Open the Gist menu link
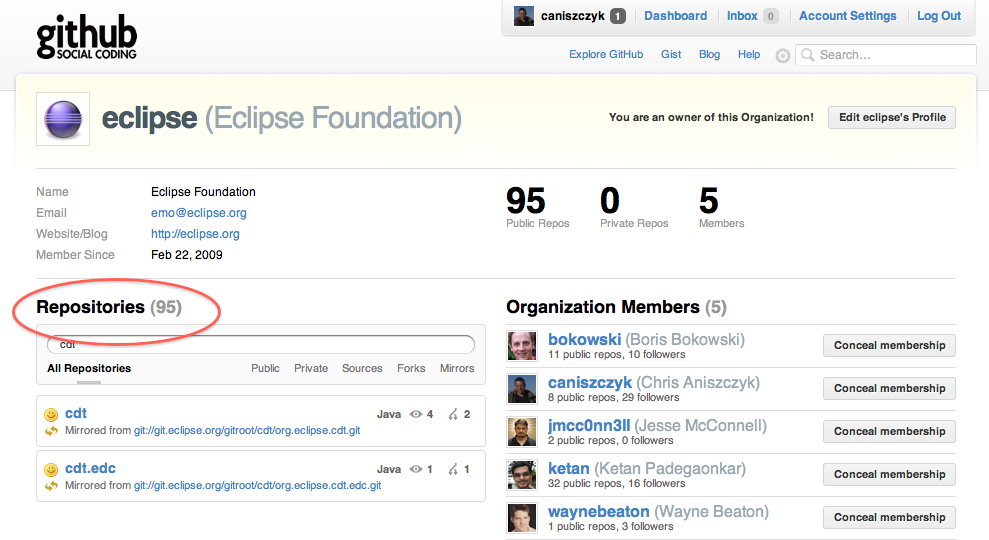This screenshot has height=540, width=989. 671,54
